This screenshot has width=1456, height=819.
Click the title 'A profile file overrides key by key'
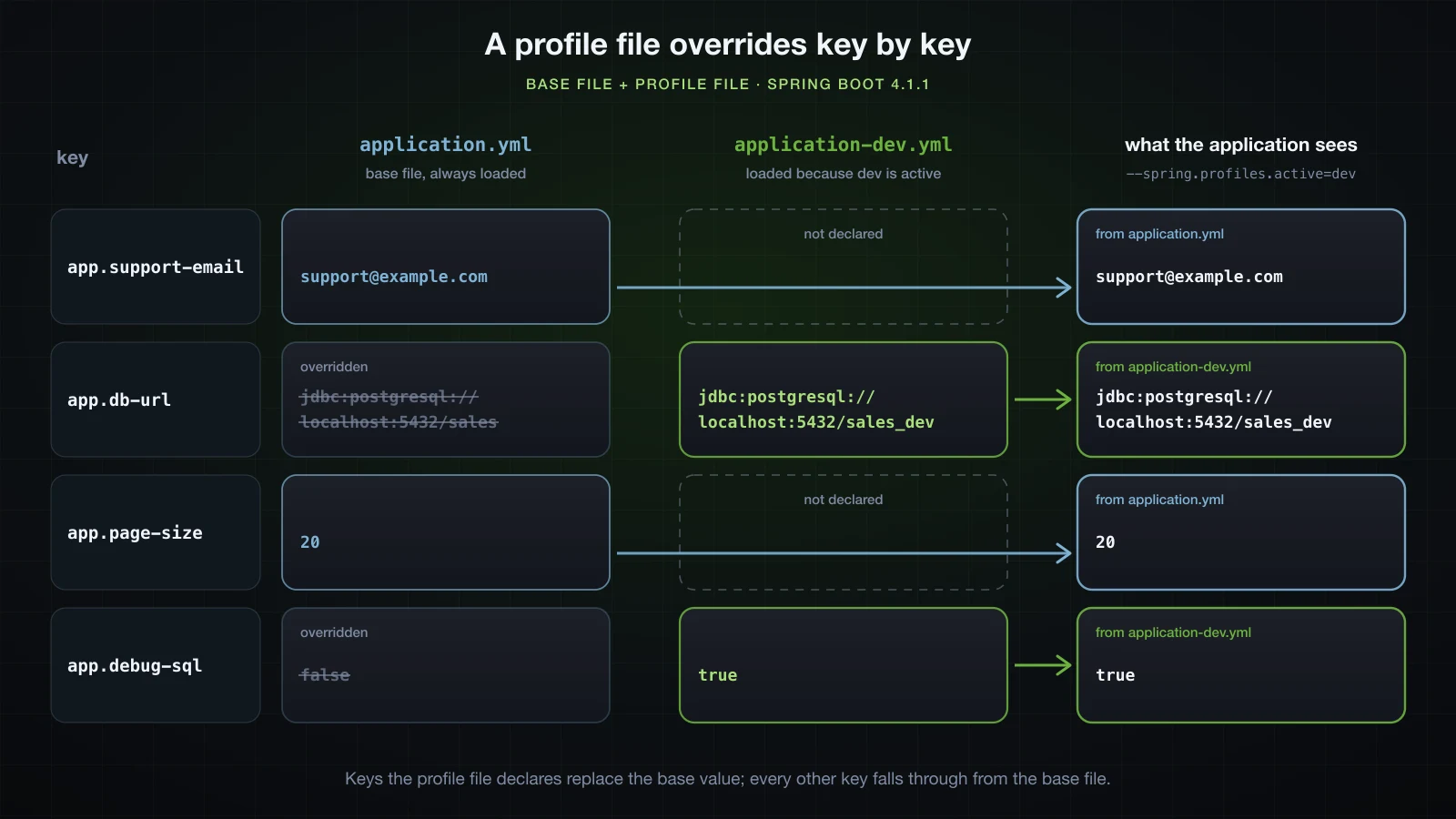728,45
